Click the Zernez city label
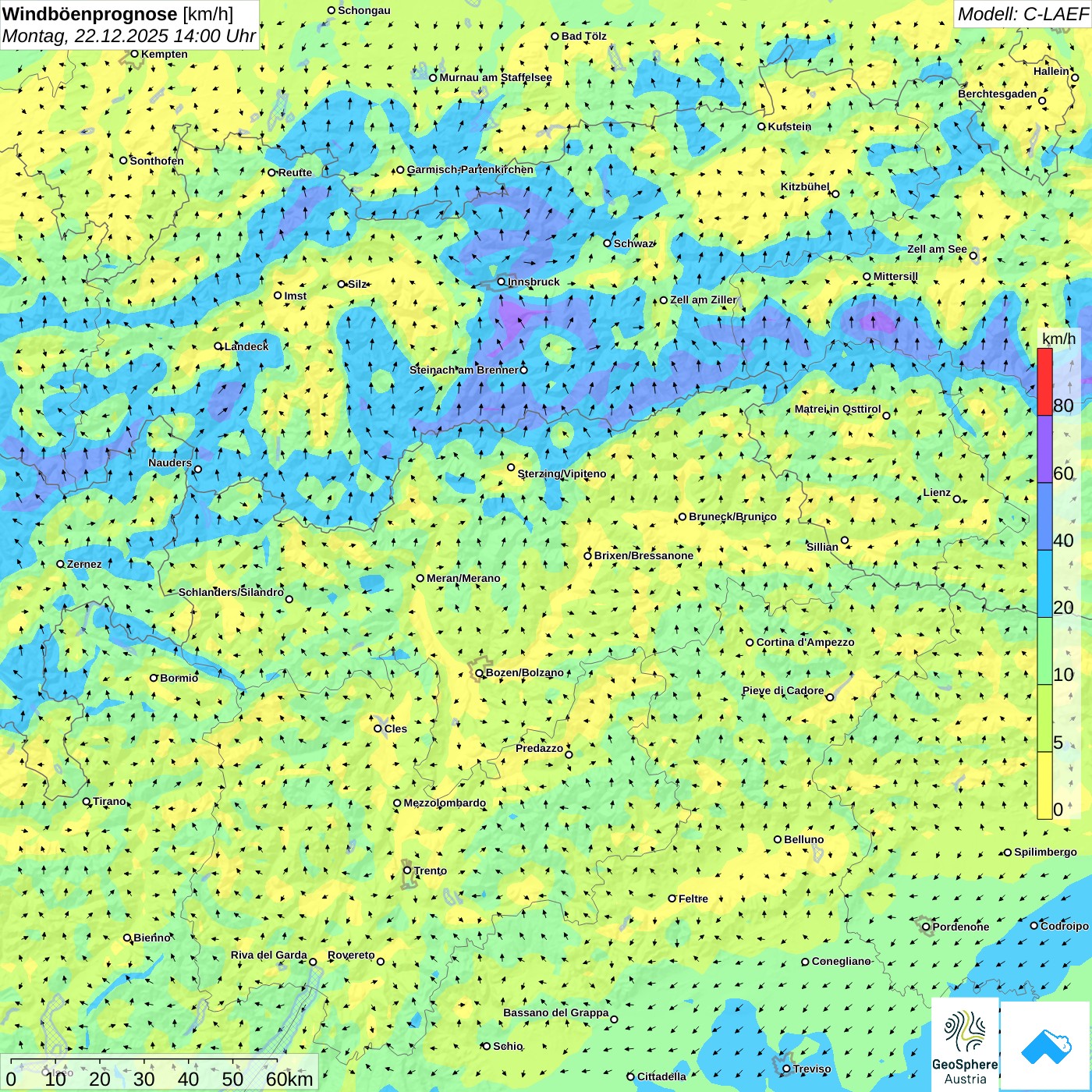The width and height of the screenshot is (1092, 1092). click(x=84, y=564)
